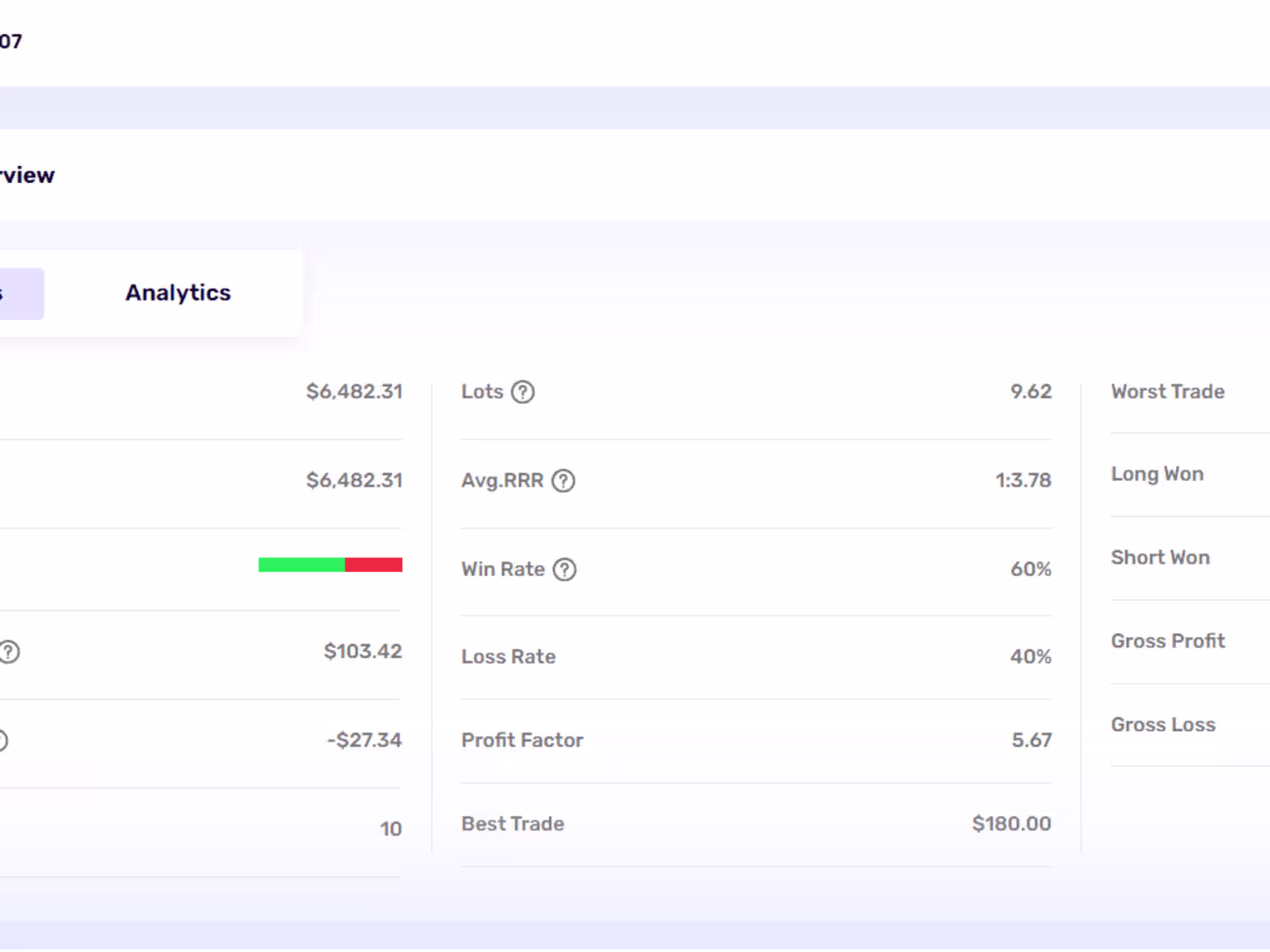
Task: Click the green segment of the win/loss bar
Action: click(301, 564)
